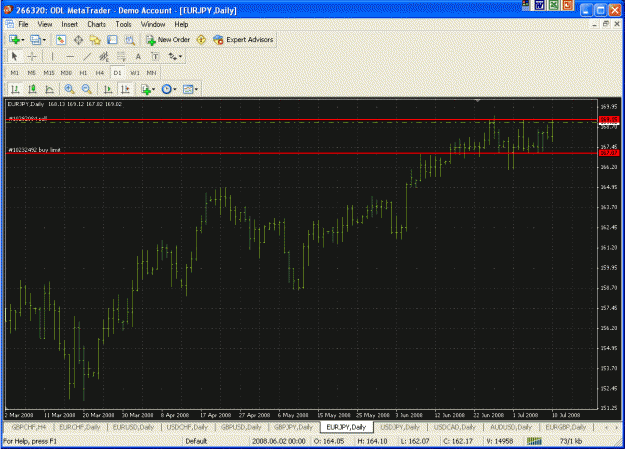This screenshot has height=449, width=625.
Task: Click the Expert Advisors button
Action: (243, 39)
